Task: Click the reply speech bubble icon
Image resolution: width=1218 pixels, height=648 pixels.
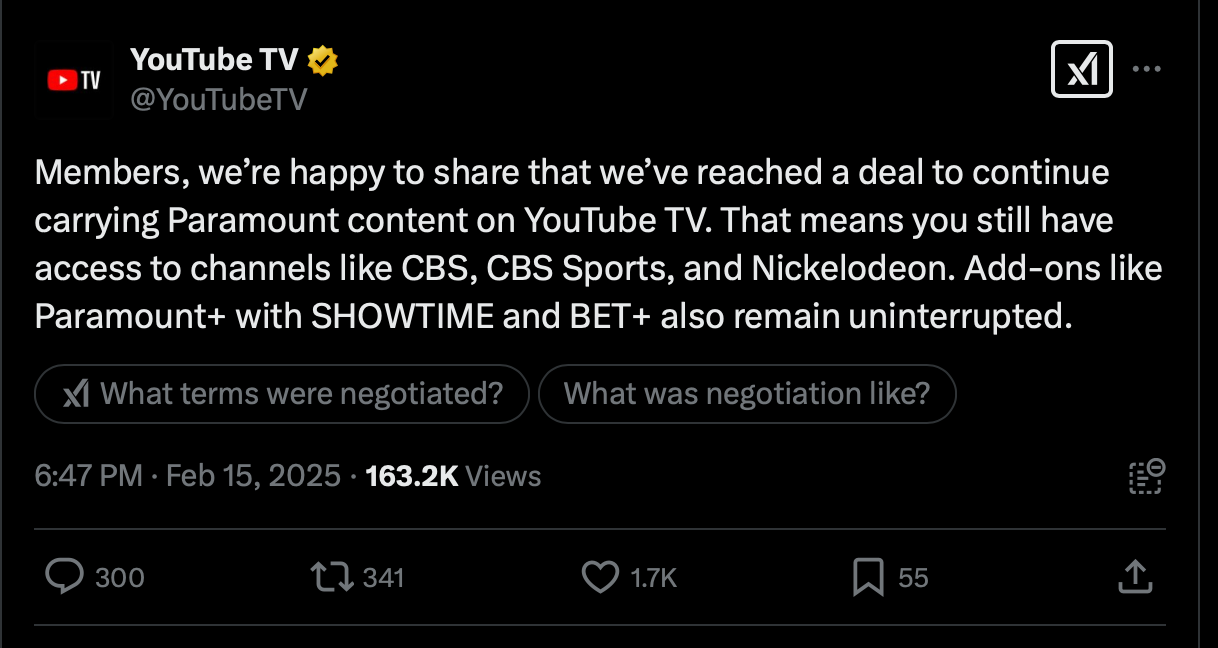Action: [66, 577]
